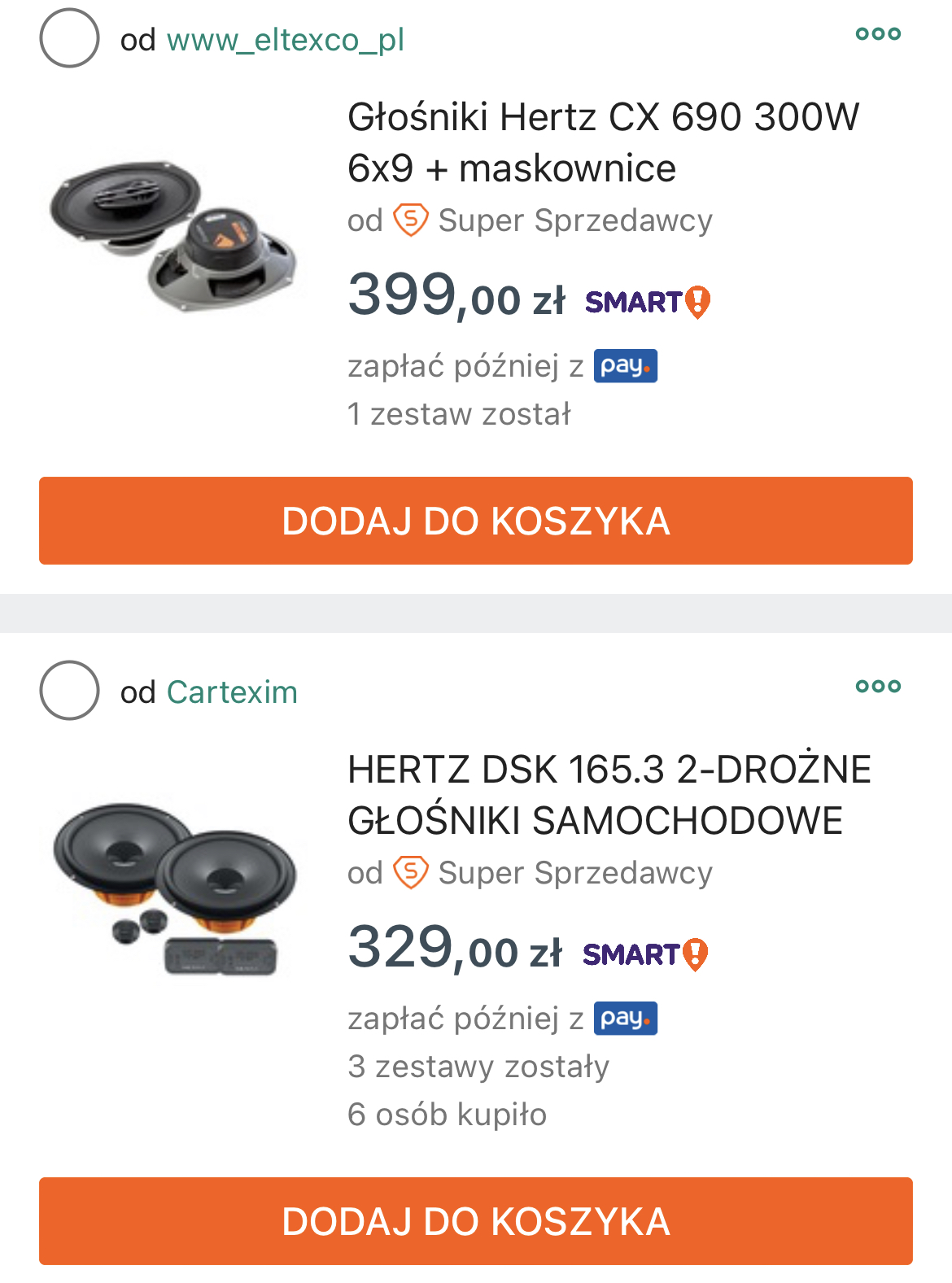This screenshot has height=1283, width=952.
Task: Open the Hertz DSK 165.3 speakers thumbnail
Action: pos(174,887)
